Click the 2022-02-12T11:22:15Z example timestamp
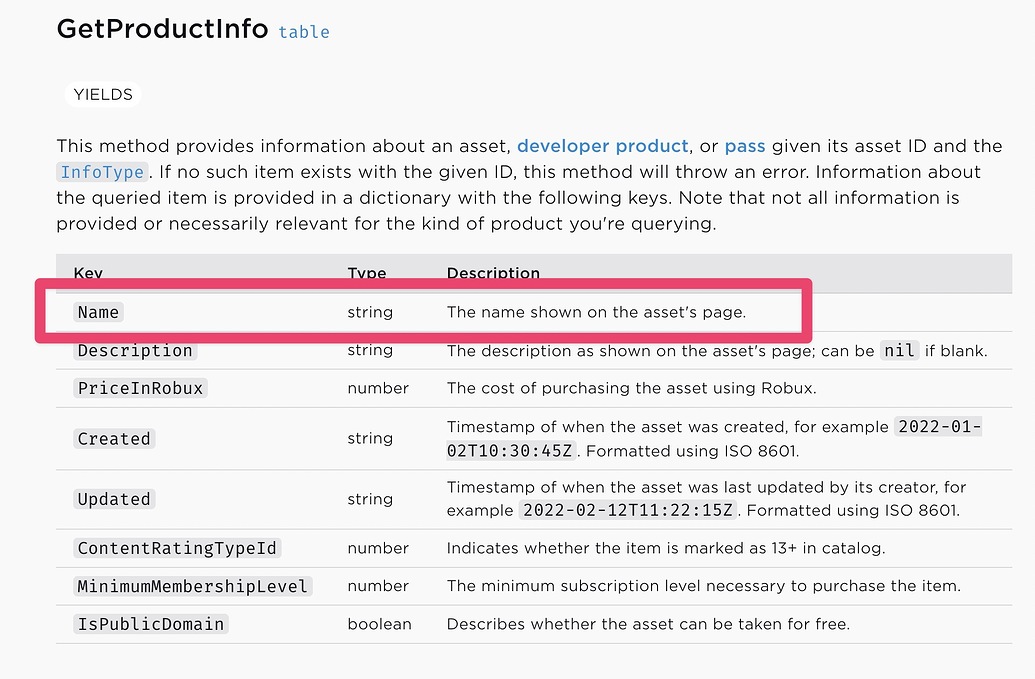1035x679 pixels. pyautogui.click(x=629, y=510)
